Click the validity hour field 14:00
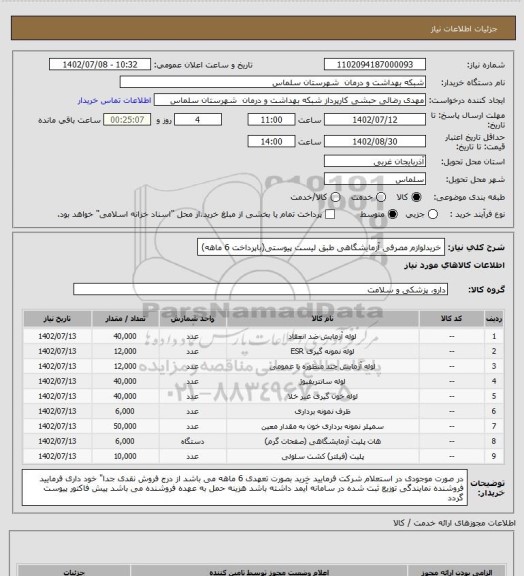This screenshot has width=524, height=576. tap(271, 141)
